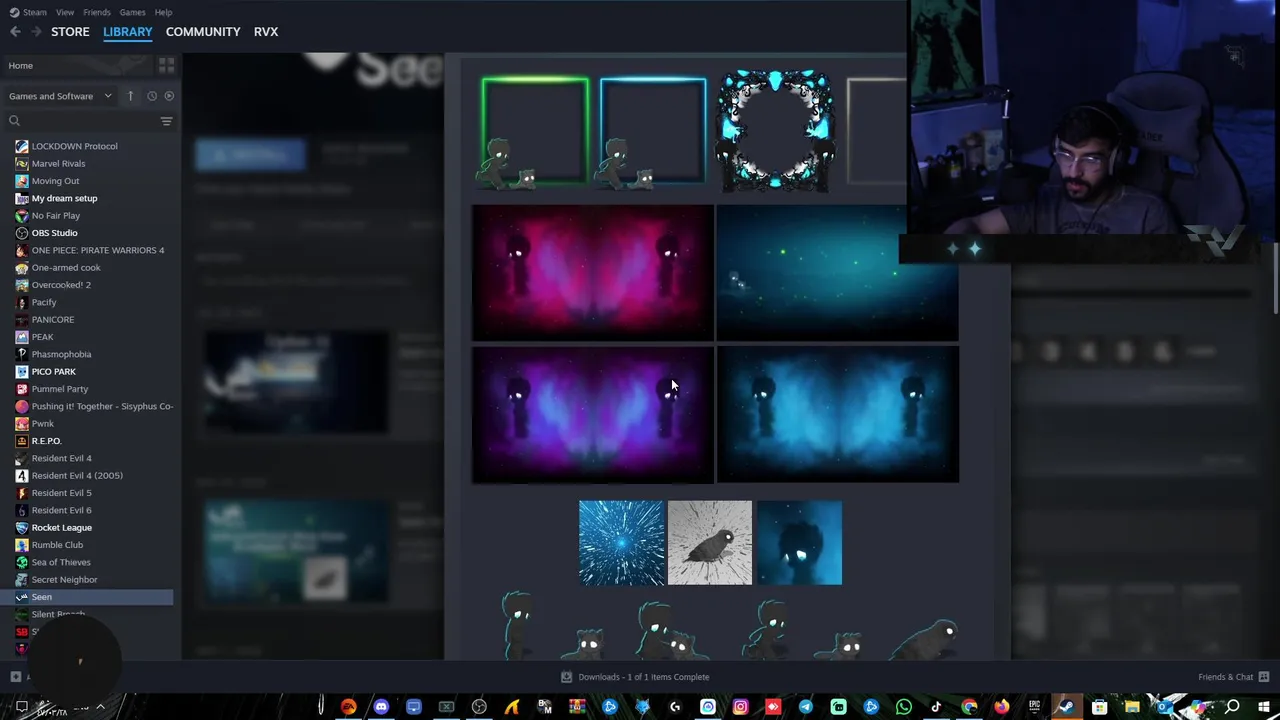The image size is (1280, 720).
Task: Expand the Games and Software dropdown
Action: pos(61,96)
